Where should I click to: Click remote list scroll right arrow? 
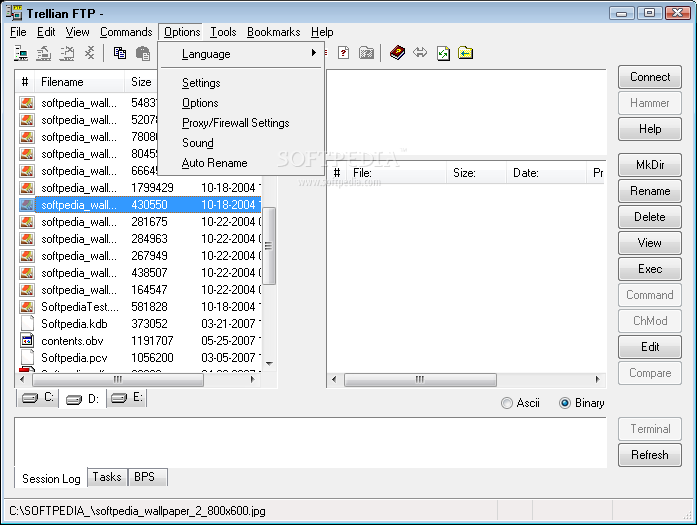(598, 380)
